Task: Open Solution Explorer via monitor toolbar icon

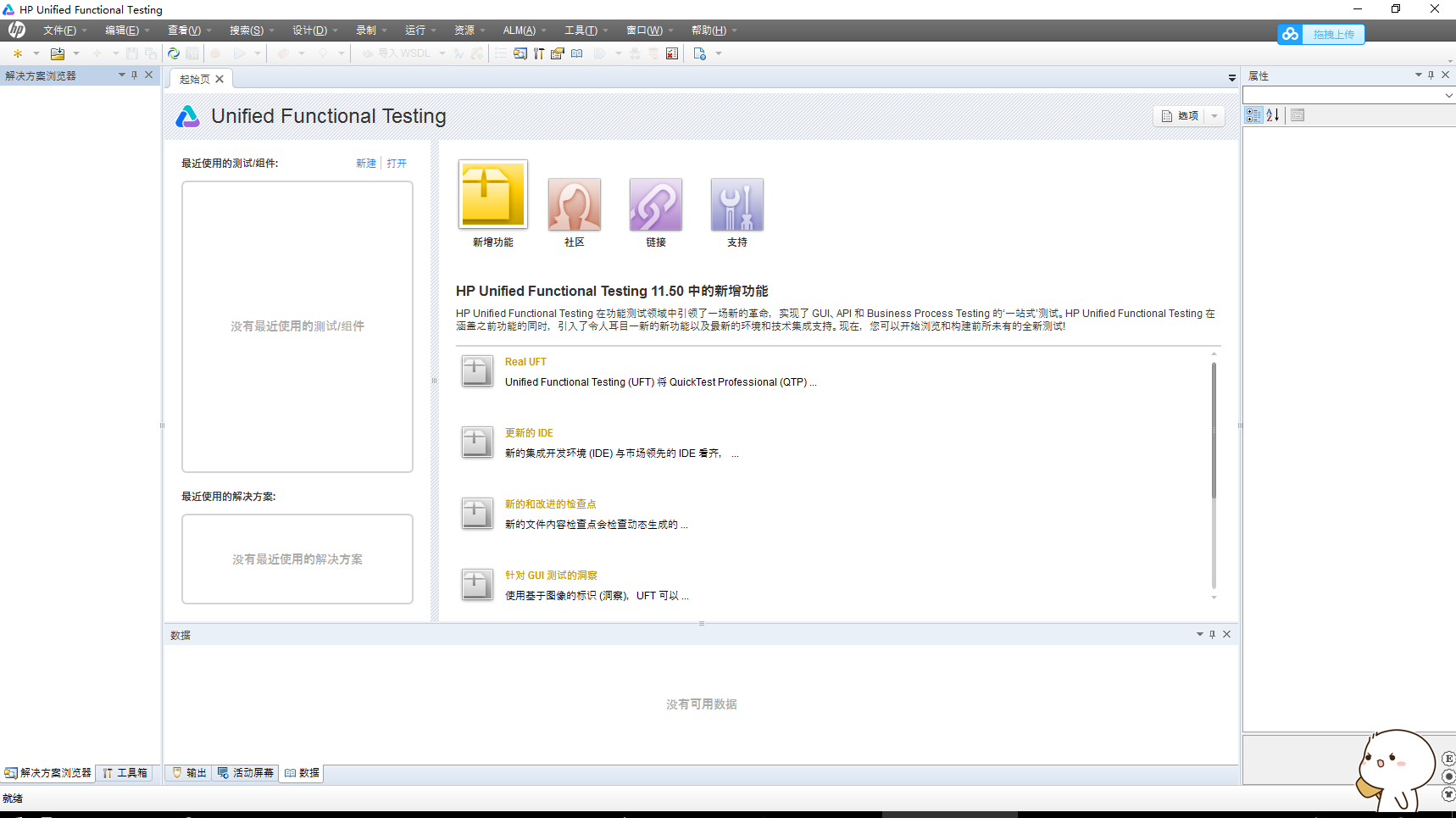Action: coord(520,53)
